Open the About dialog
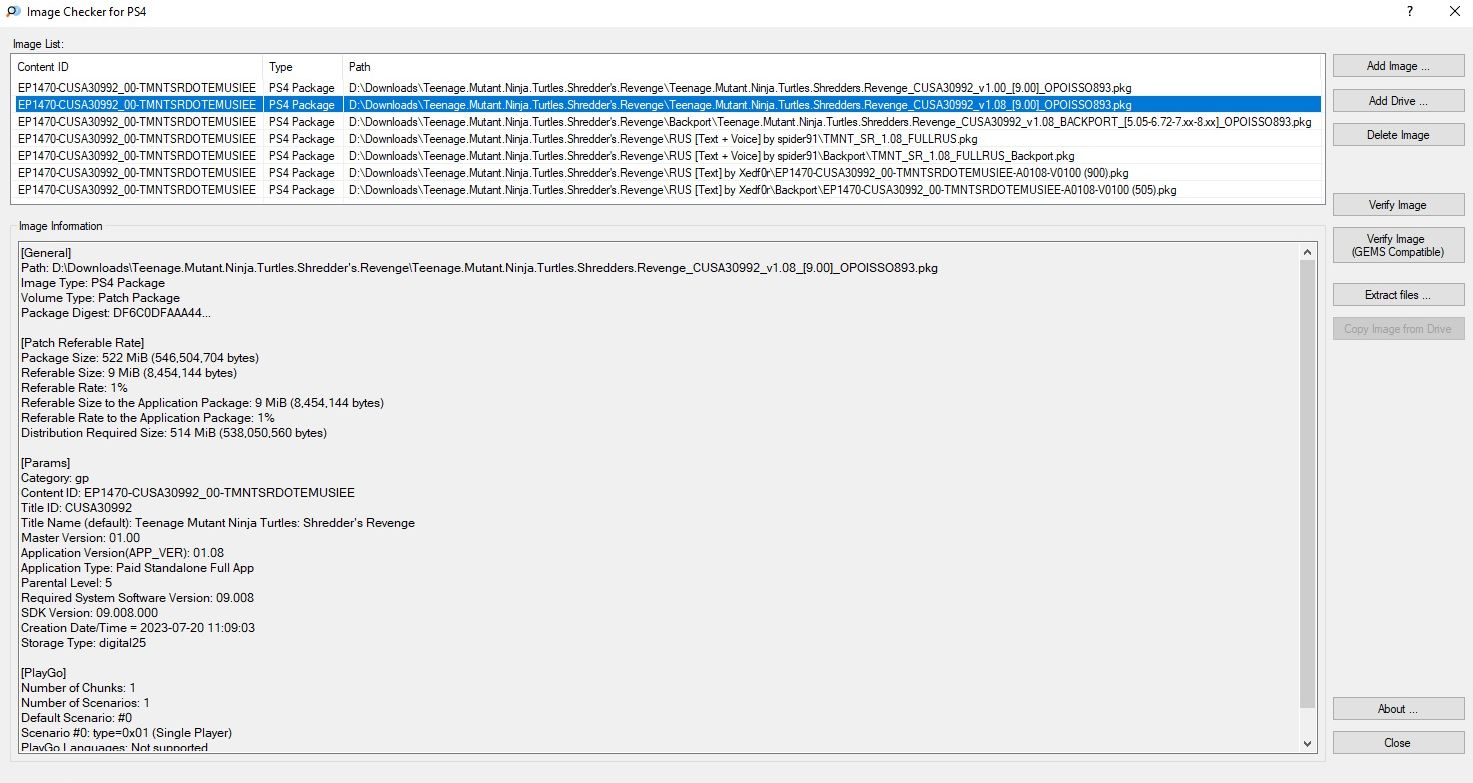The height and width of the screenshot is (783, 1473). (1398, 709)
